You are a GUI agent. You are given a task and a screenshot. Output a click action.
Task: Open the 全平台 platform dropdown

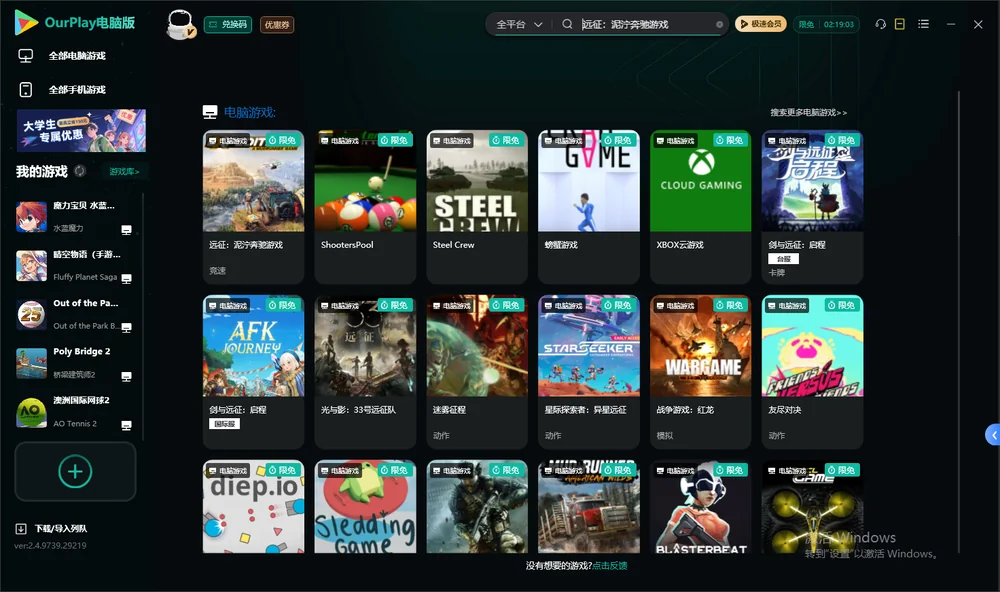tap(519, 24)
